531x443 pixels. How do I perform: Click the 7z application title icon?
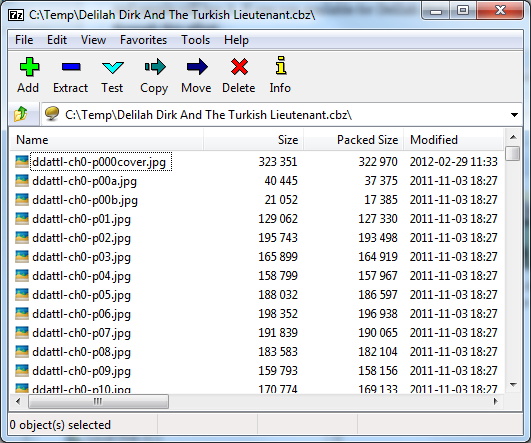(x=16, y=15)
